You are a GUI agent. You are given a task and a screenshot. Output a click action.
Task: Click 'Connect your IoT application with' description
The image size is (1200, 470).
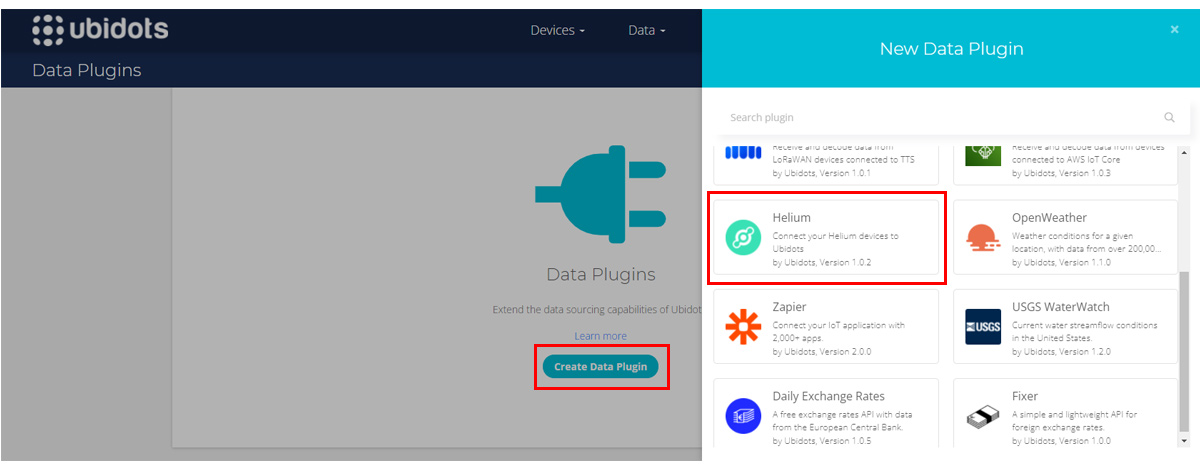point(839,325)
